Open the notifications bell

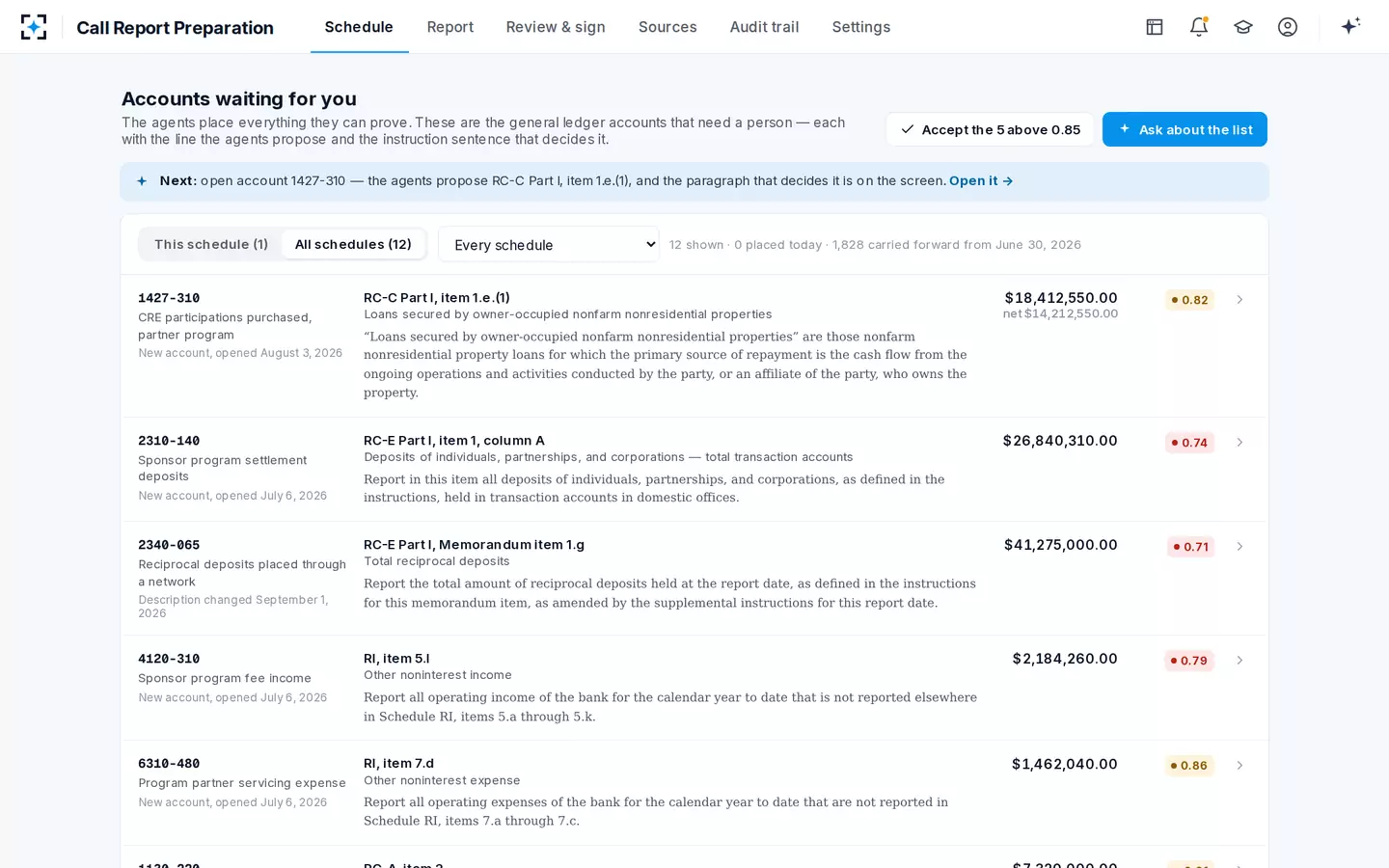1199,27
